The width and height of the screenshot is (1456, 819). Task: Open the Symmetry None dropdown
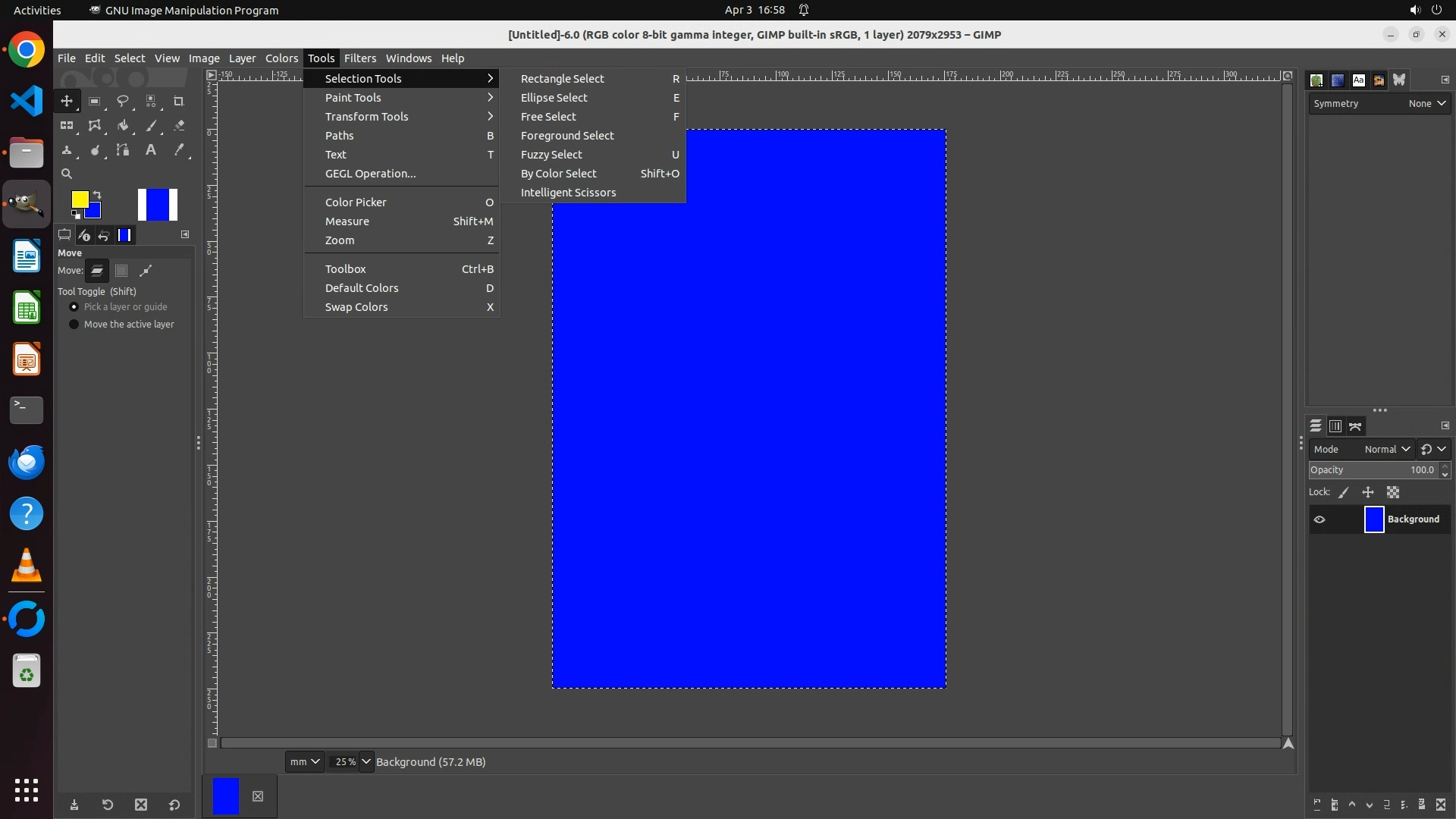1426,104
